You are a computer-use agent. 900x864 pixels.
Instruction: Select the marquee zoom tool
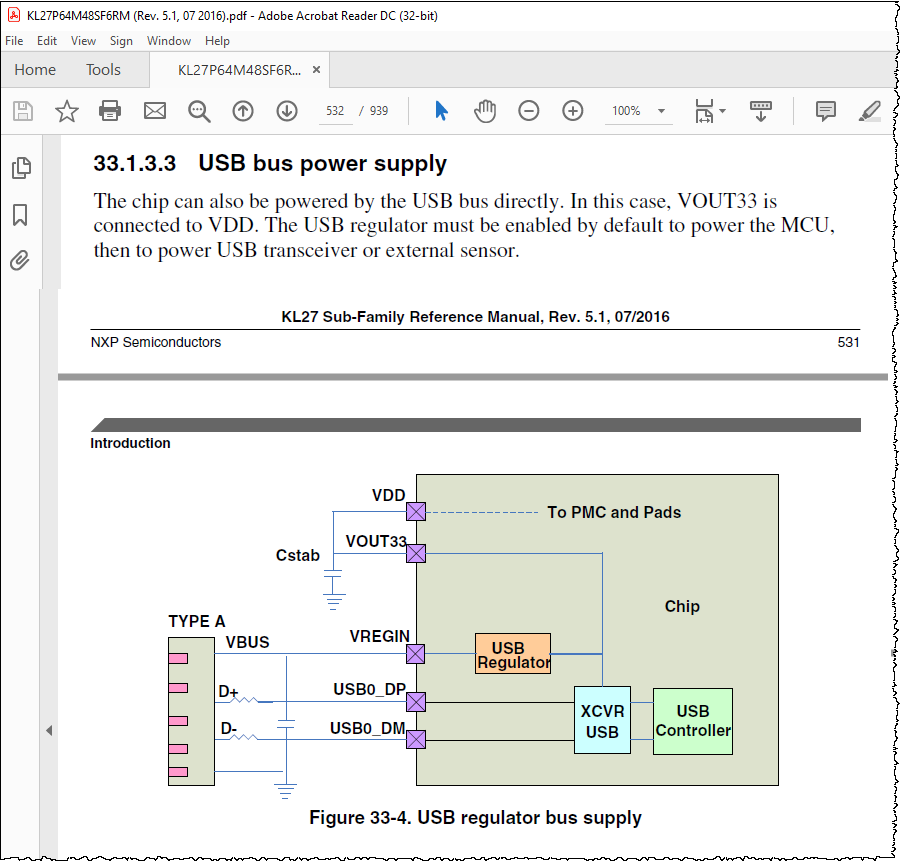(x=198, y=111)
